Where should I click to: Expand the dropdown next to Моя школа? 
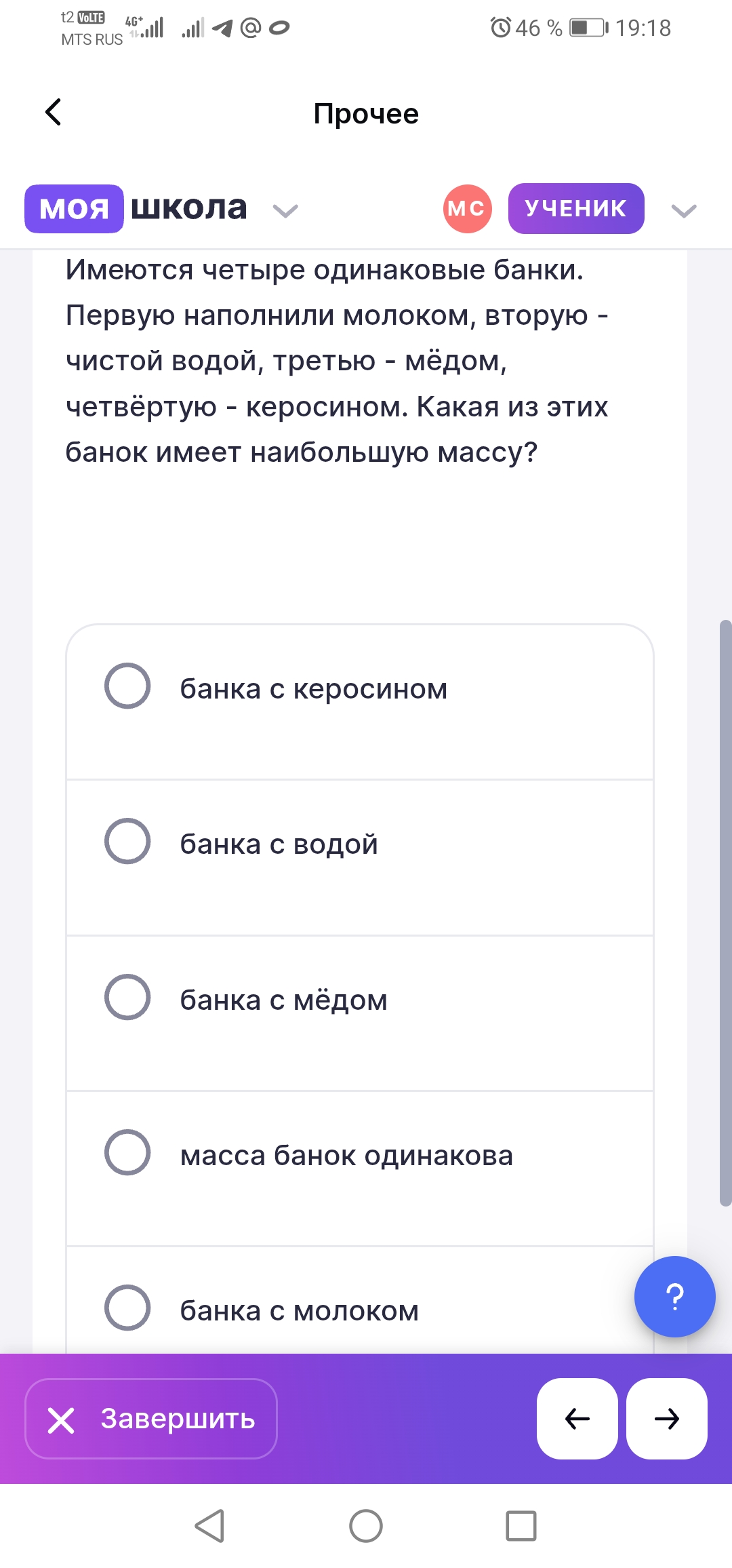(x=285, y=211)
